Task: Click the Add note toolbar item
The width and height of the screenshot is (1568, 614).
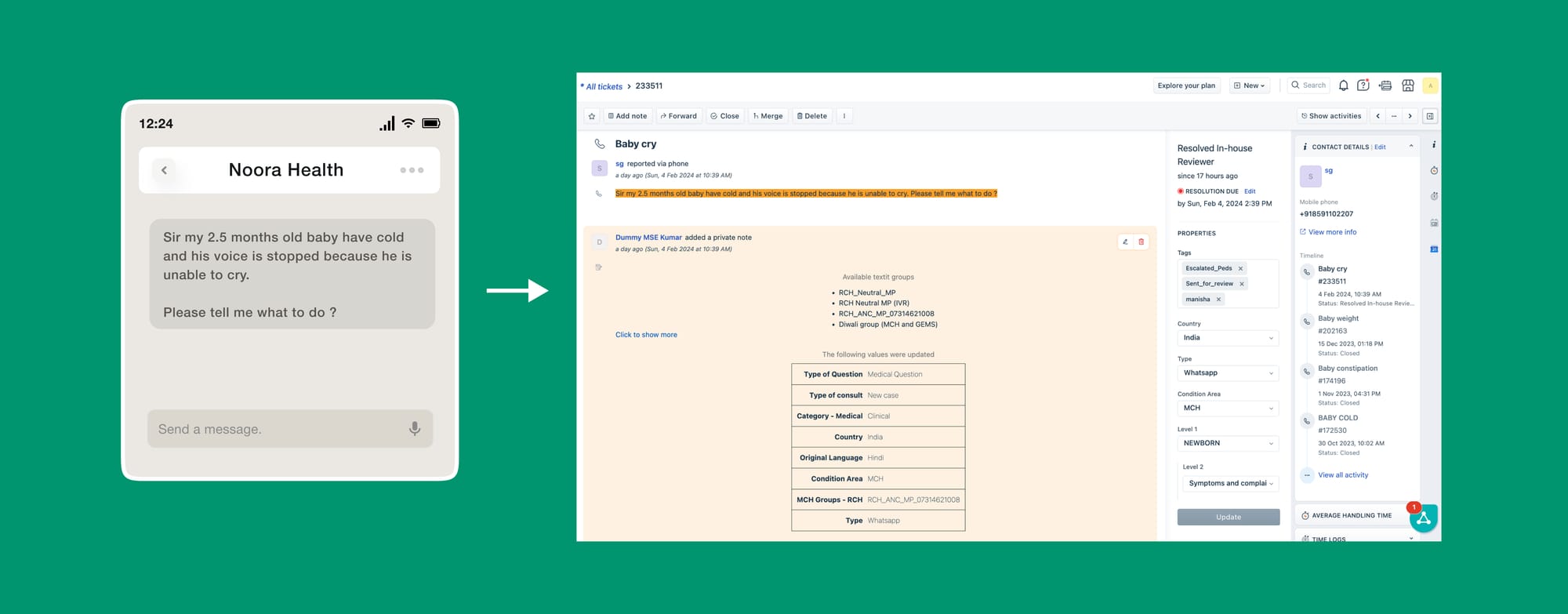Action: (627, 116)
